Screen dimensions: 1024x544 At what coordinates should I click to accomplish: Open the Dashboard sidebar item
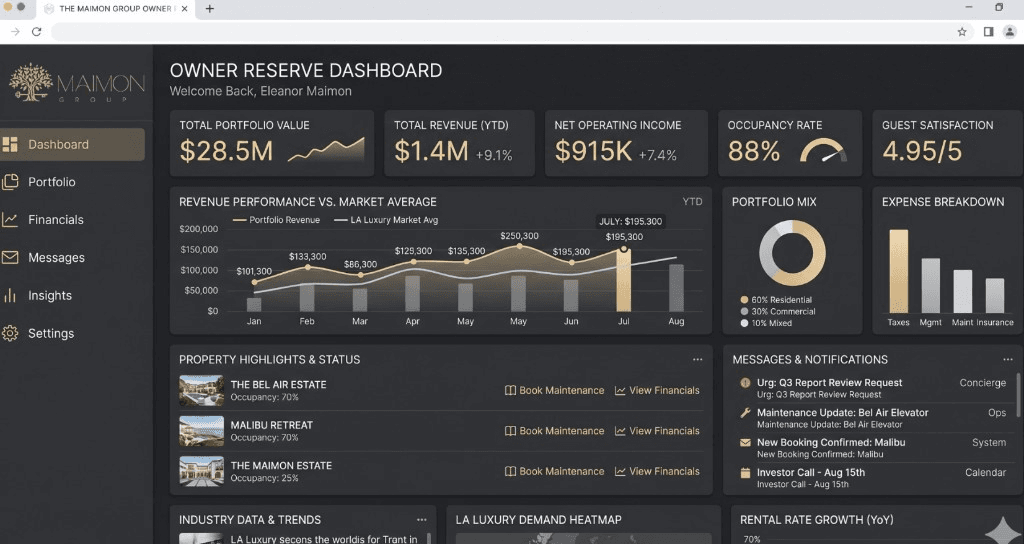[72, 144]
